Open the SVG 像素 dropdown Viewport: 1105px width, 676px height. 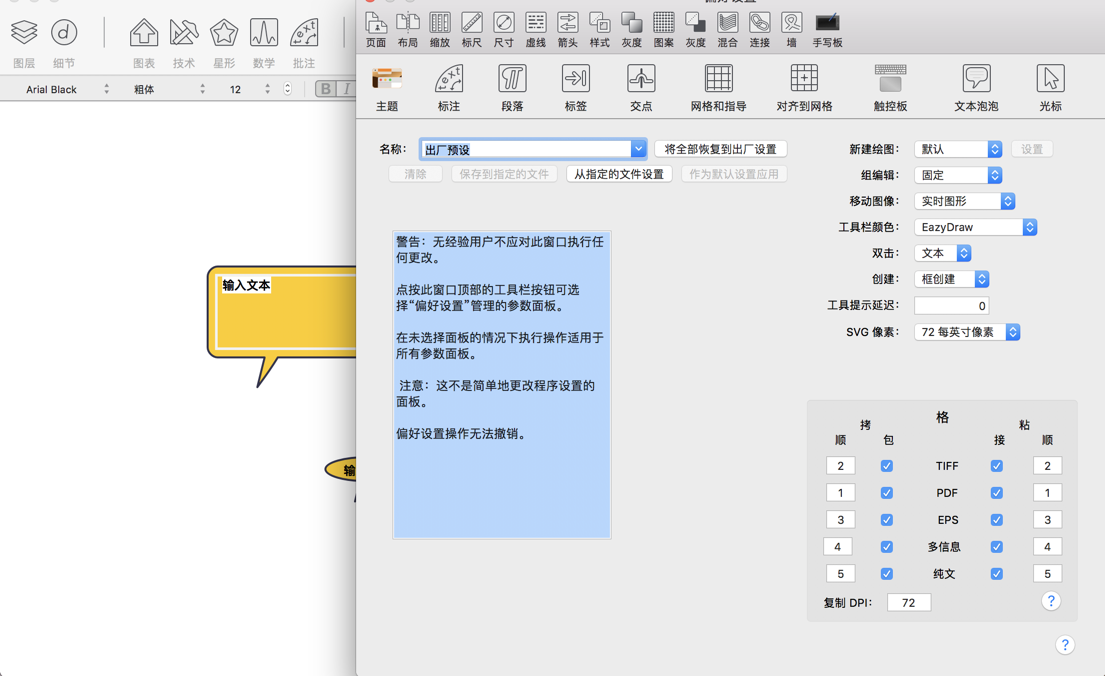click(967, 332)
